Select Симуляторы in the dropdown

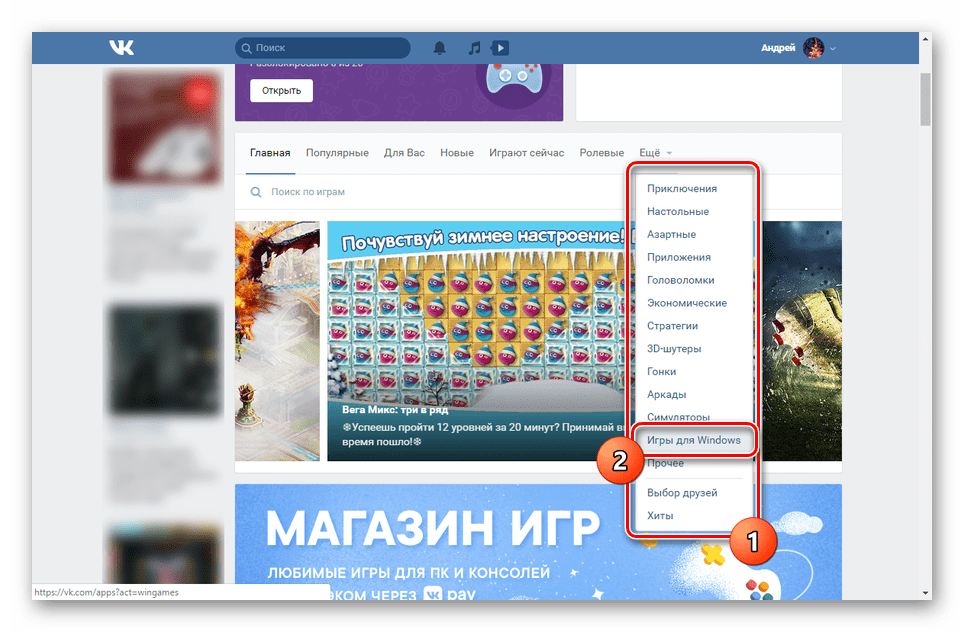click(x=678, y=417)
